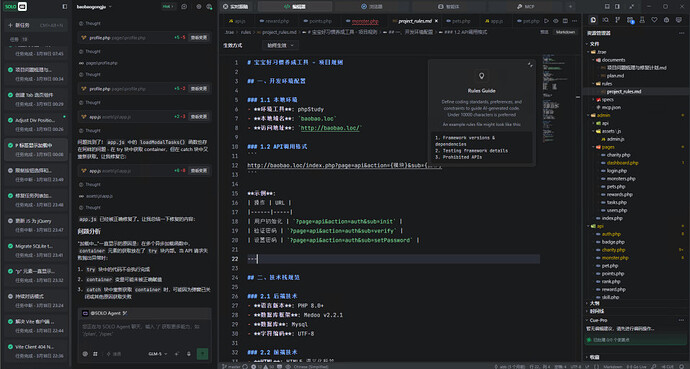Image resolution: width=690 pixels, height=369 pixels.
Task: Open chat settings gear icon
Action: [199, 7]
